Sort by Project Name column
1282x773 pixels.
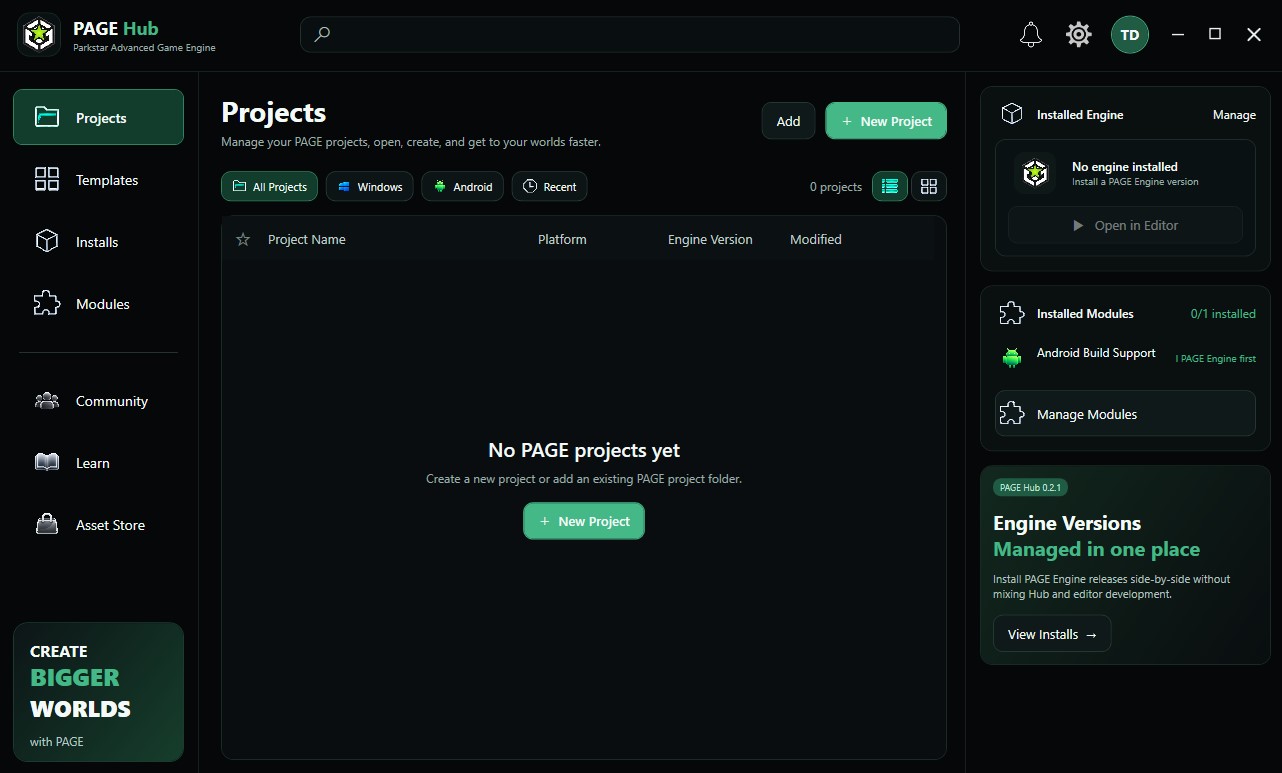307,239
